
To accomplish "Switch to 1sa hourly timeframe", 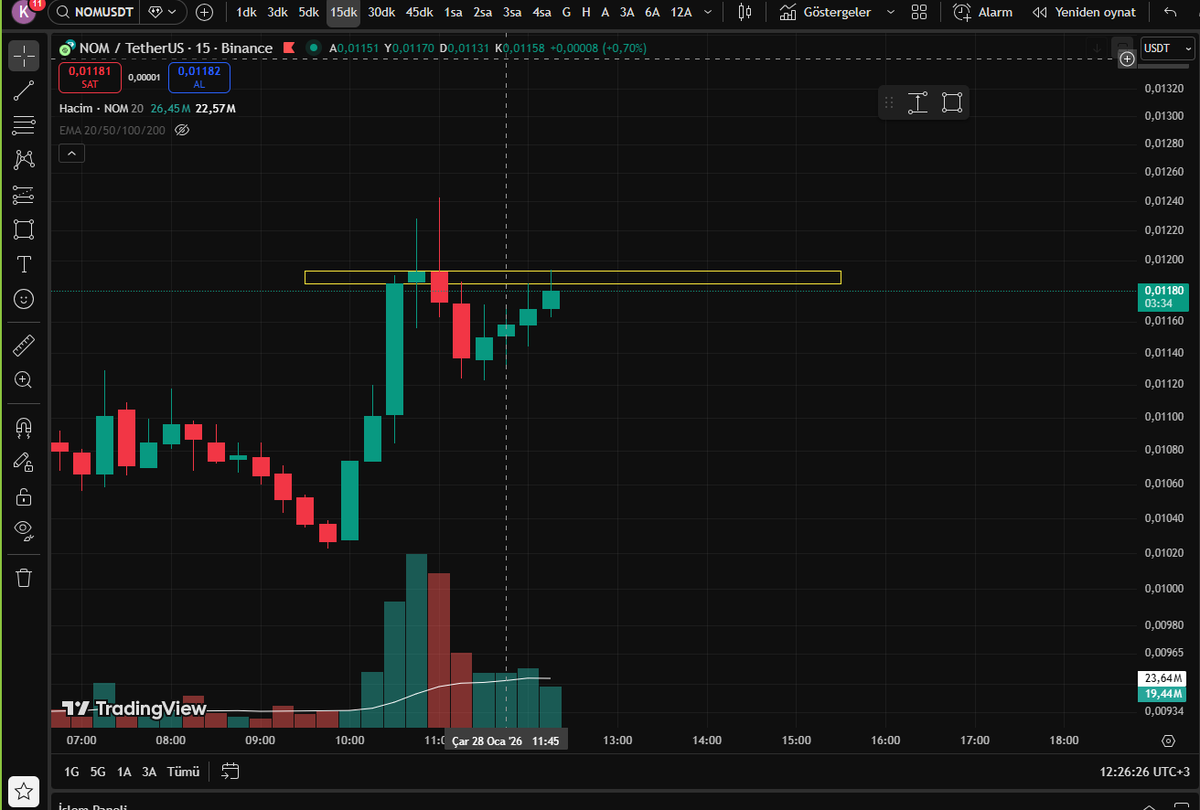I will click(453, 12).
